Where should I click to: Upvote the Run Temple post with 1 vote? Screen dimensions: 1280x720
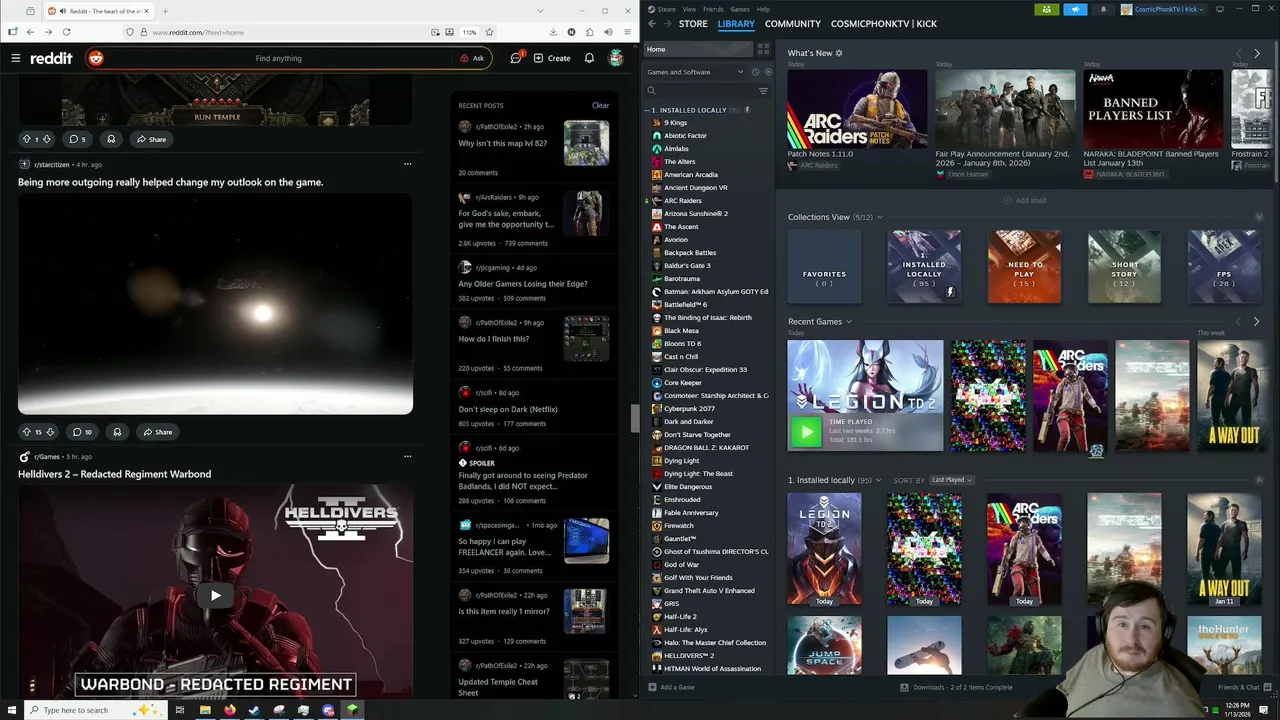tap(27, 139)
